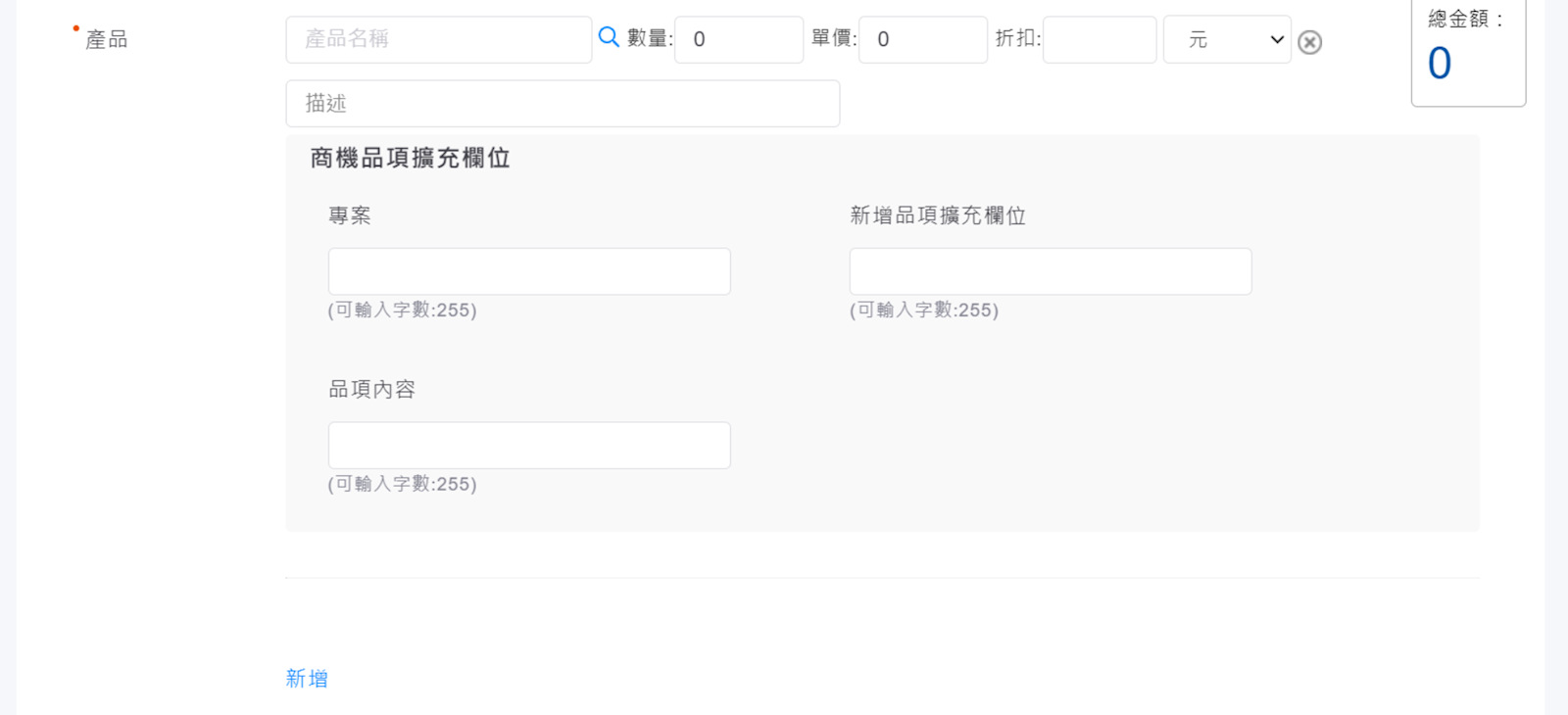
Task: Click the 品項內容 field label
Action: point(371,390)
